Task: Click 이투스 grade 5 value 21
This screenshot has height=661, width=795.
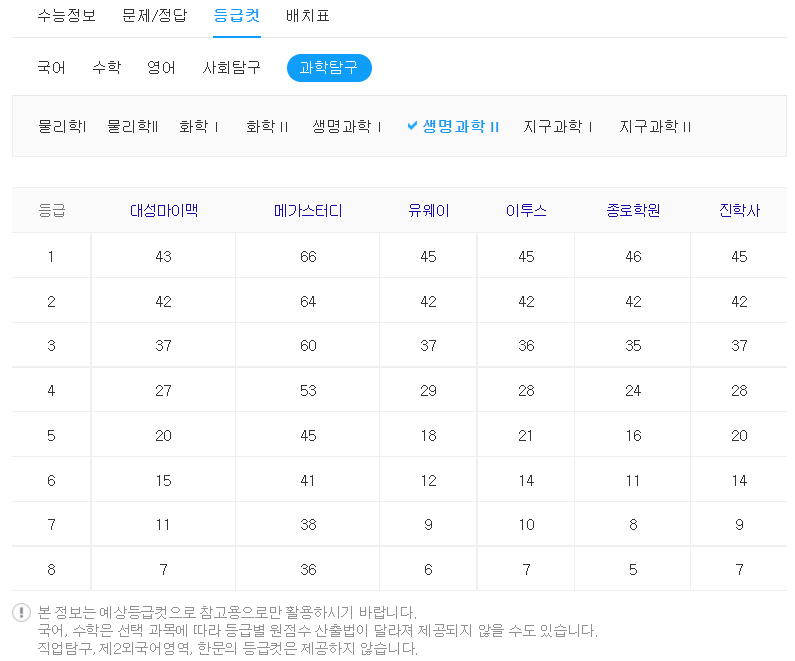Action: [526, 435]
